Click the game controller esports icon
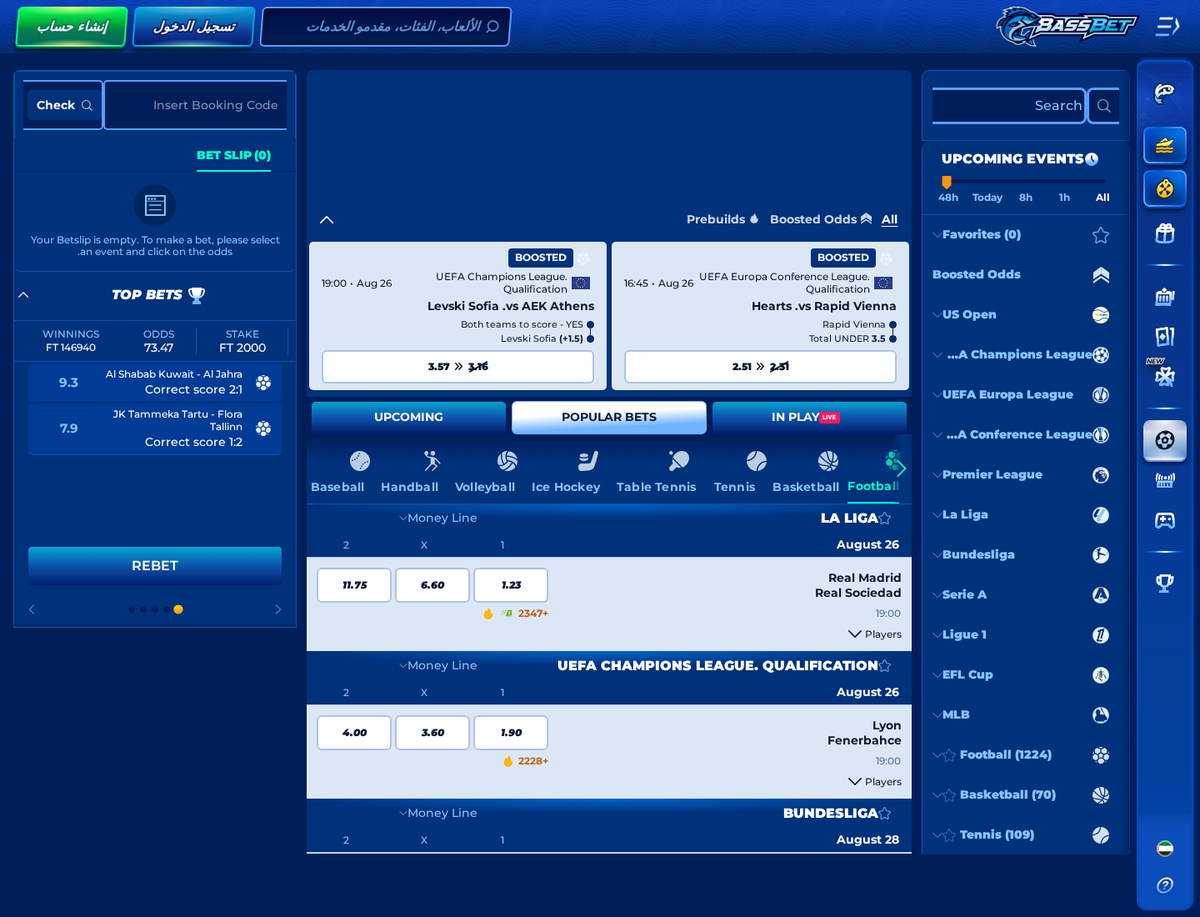This screenshot has height=917, width=1200. click(x=1164, y=520)
